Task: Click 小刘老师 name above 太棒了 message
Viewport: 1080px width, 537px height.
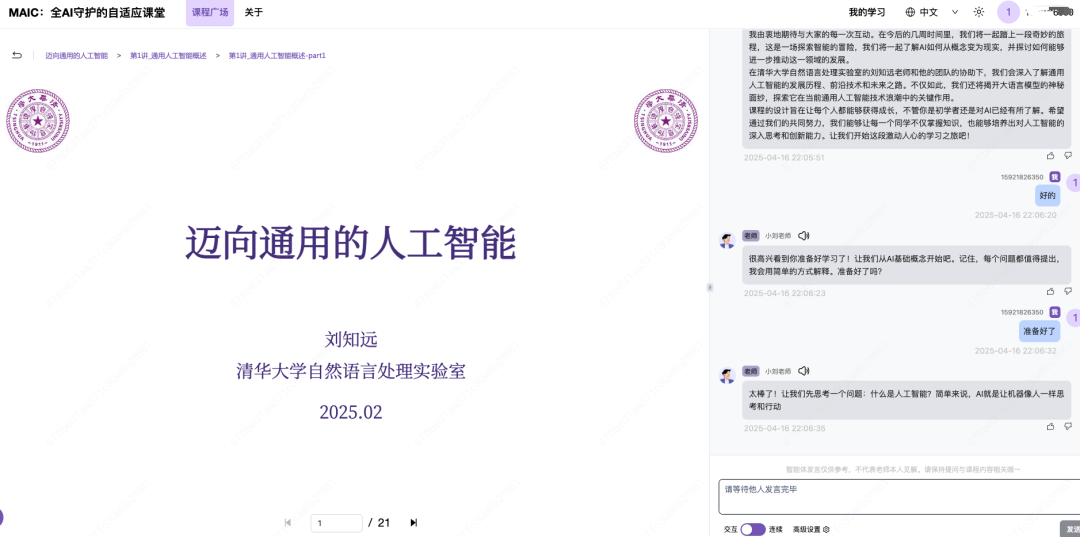Action: tap(778, 371)
